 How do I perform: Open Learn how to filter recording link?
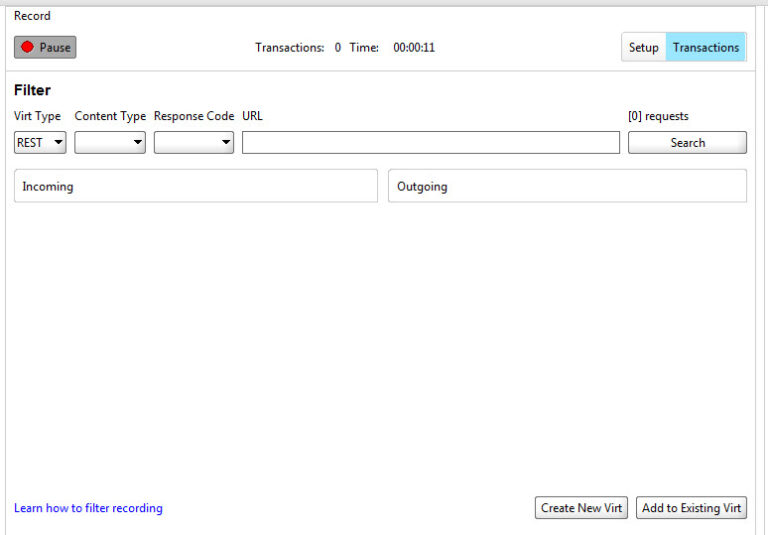pyautogui.click(x=88, y=508)
